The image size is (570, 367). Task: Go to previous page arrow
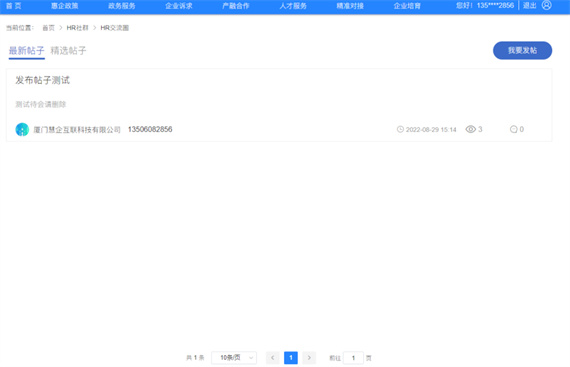[x=273, y=358]
